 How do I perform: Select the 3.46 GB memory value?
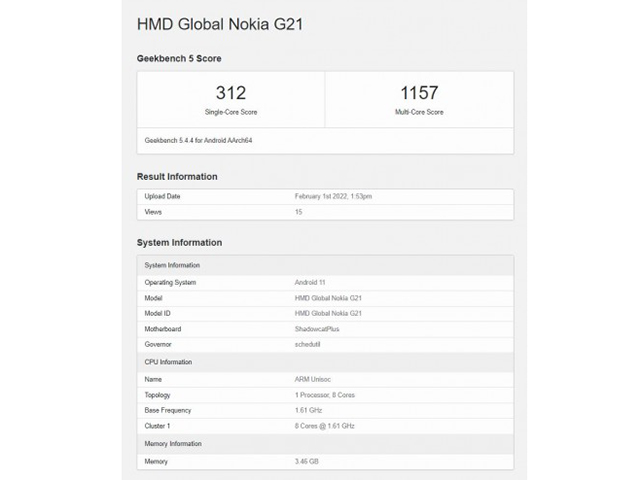(307, 462)
